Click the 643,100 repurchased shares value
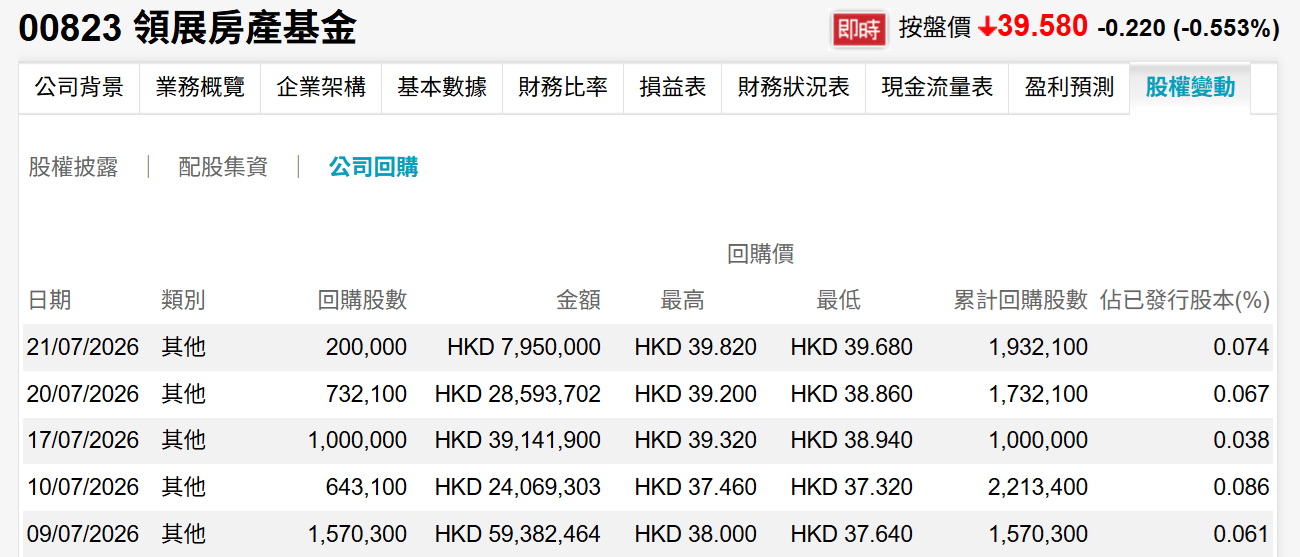This screenshot has height=557, width=1300. (x=366, y=487)
